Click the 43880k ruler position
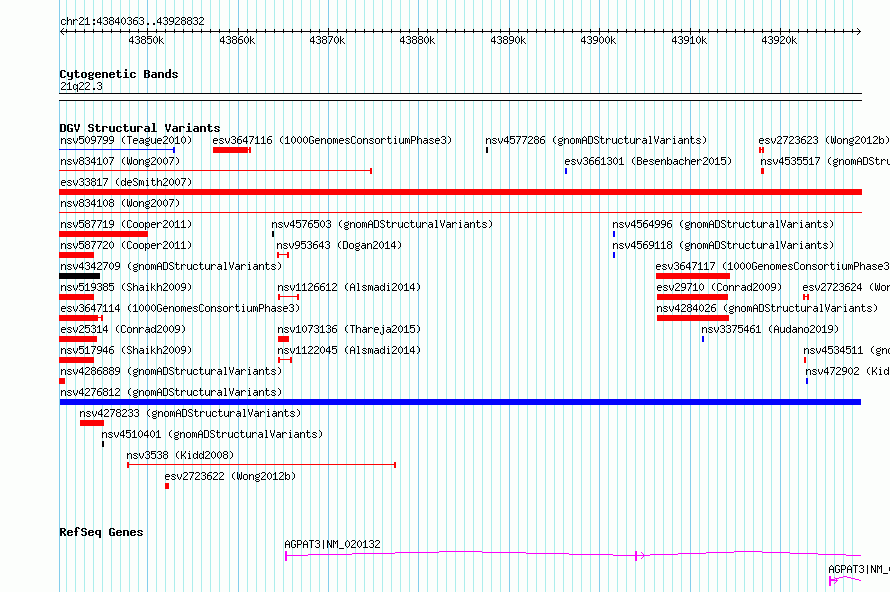890x592 pixels. (417, 40)
